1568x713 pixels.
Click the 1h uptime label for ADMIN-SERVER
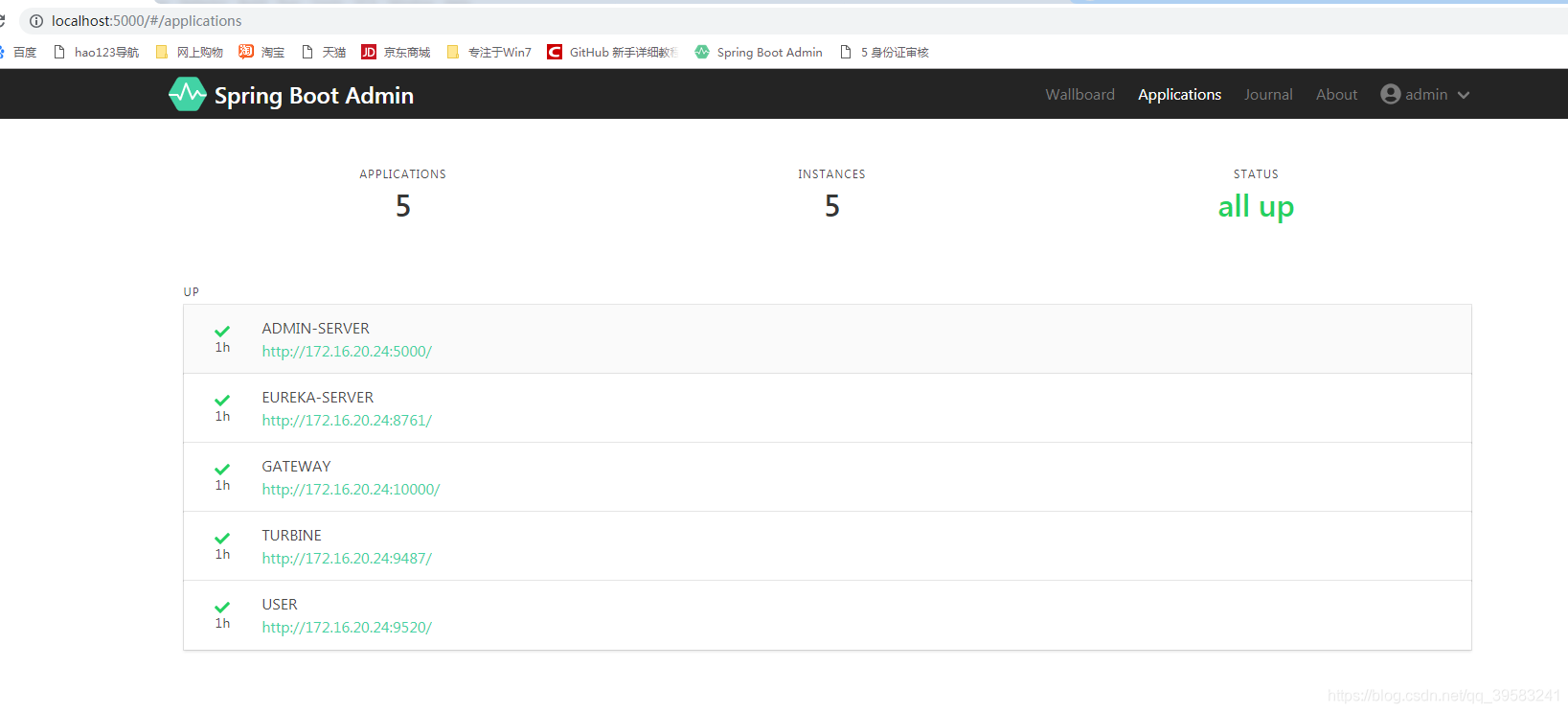coord(222,347)
